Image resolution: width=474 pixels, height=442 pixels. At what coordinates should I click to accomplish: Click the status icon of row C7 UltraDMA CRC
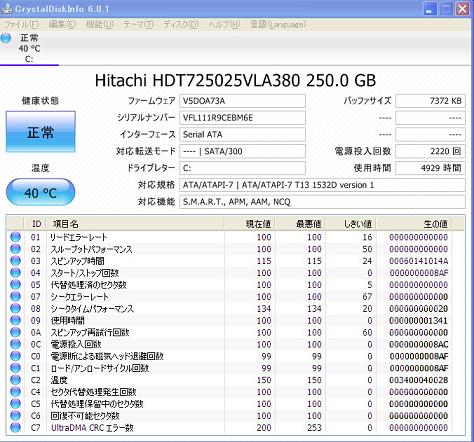click(15, 428)
